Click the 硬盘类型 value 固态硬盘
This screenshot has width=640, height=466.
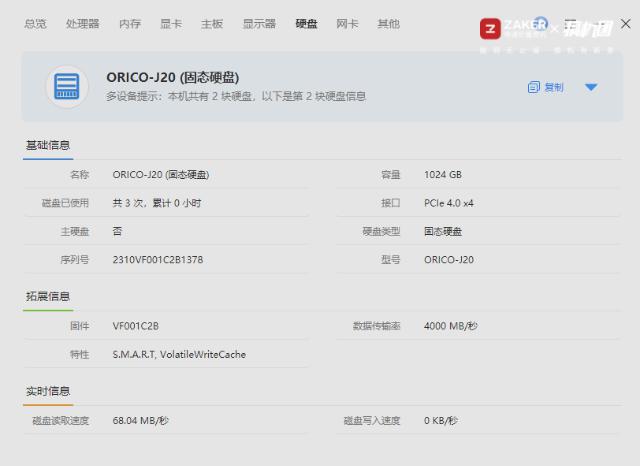point(443,231)
